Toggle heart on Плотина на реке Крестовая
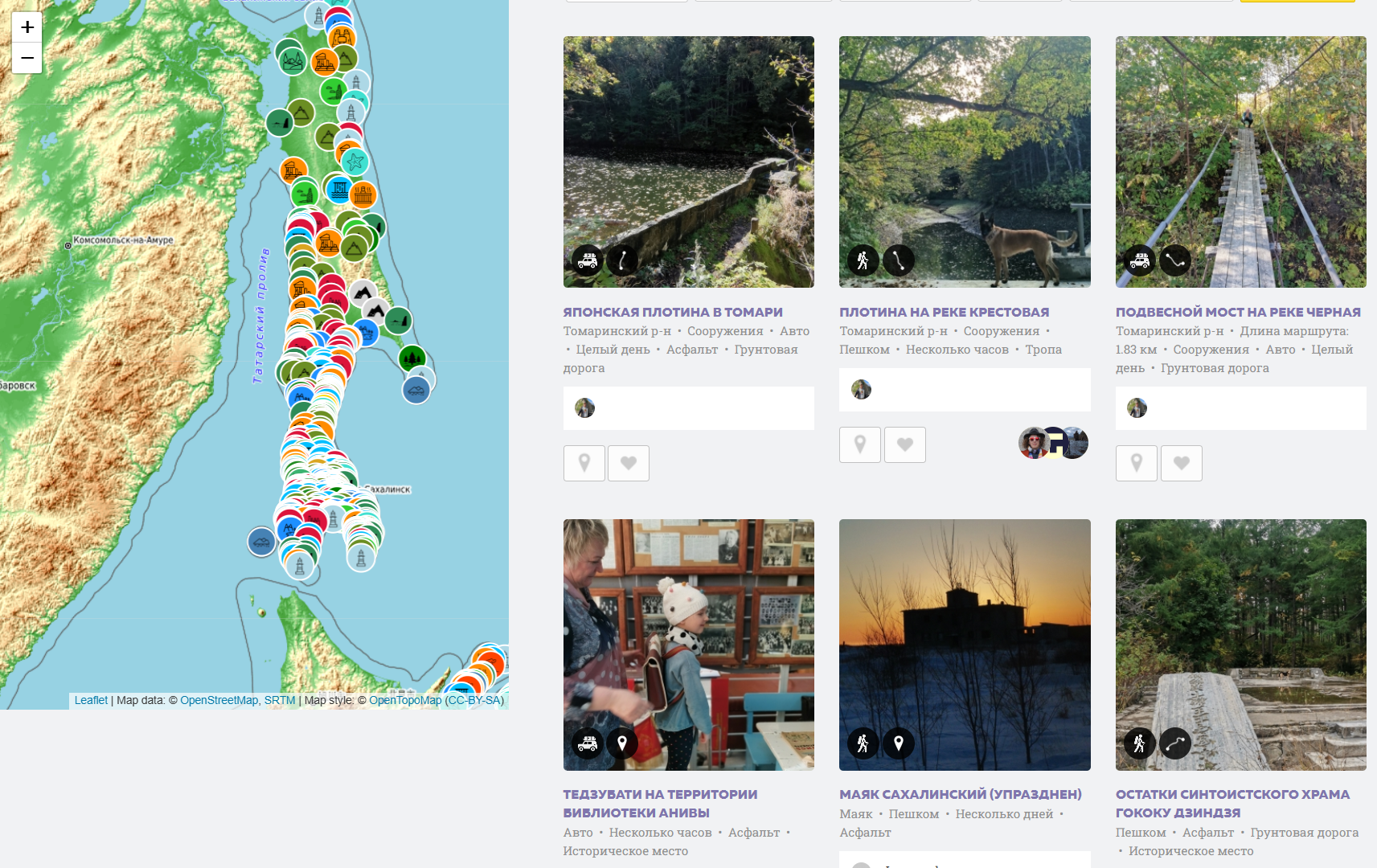 click(x=905, y=444)
